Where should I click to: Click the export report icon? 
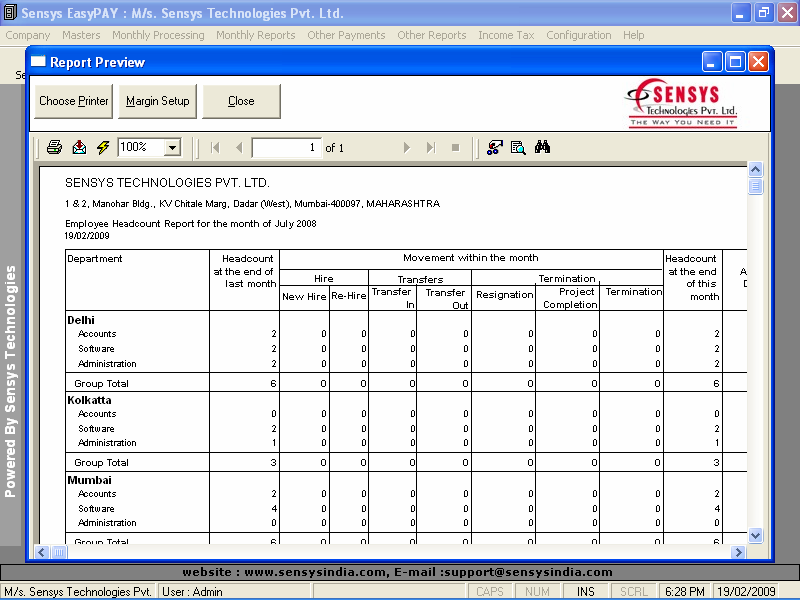[79, 147]
